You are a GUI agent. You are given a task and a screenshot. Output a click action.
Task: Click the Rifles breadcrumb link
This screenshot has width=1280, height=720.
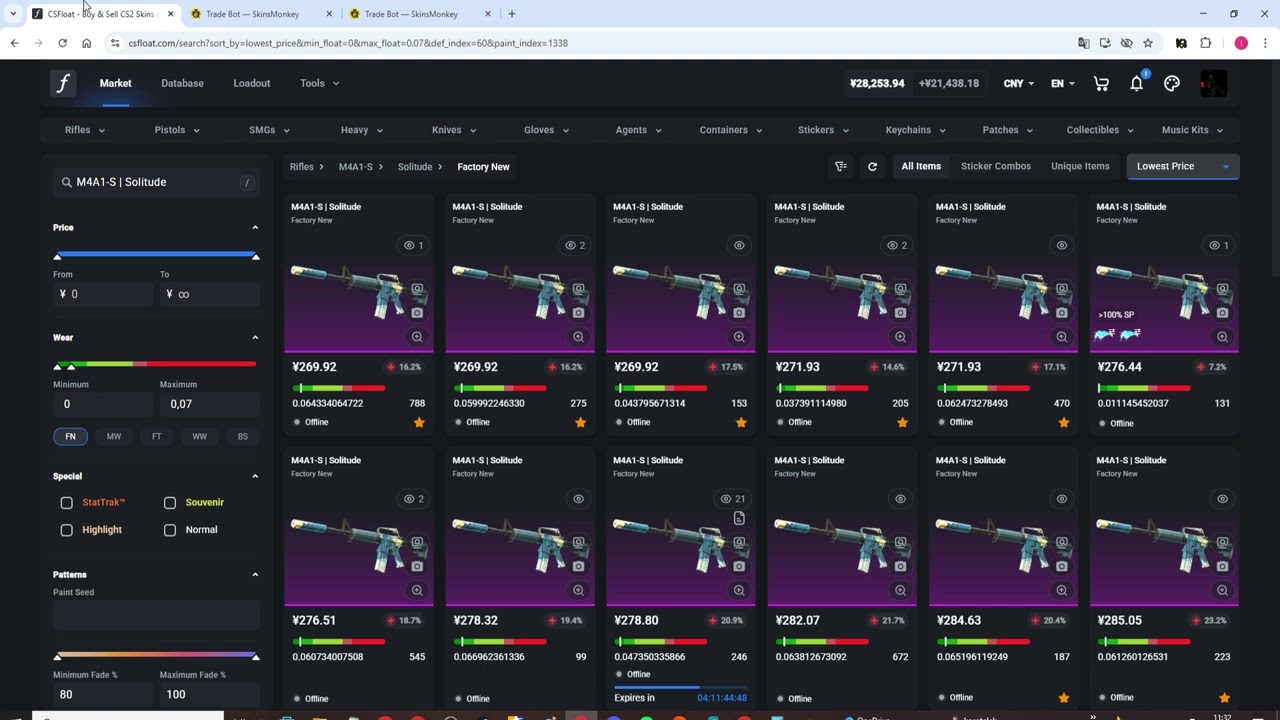point(301,167)
